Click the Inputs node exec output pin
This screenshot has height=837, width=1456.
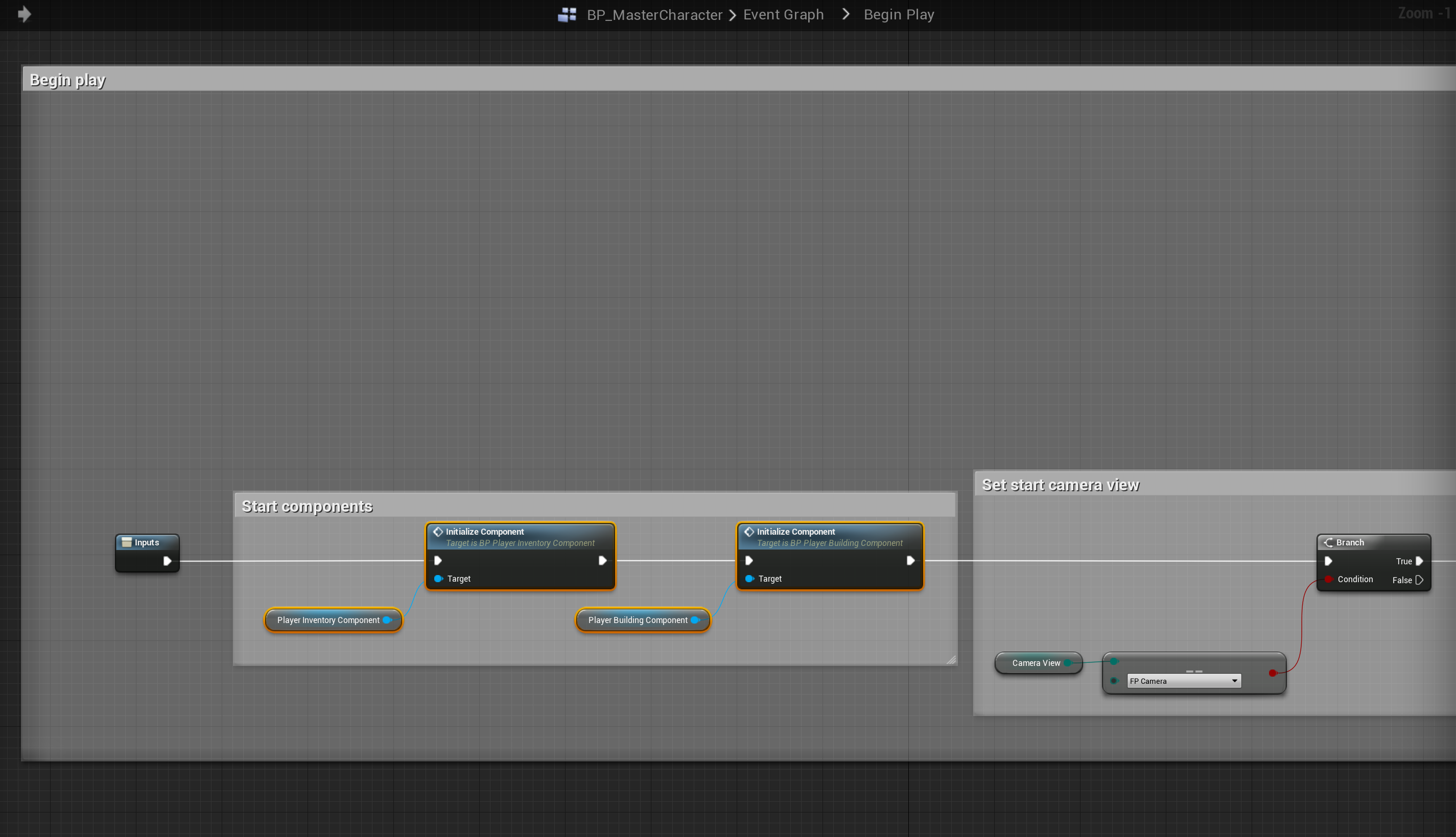167,561
